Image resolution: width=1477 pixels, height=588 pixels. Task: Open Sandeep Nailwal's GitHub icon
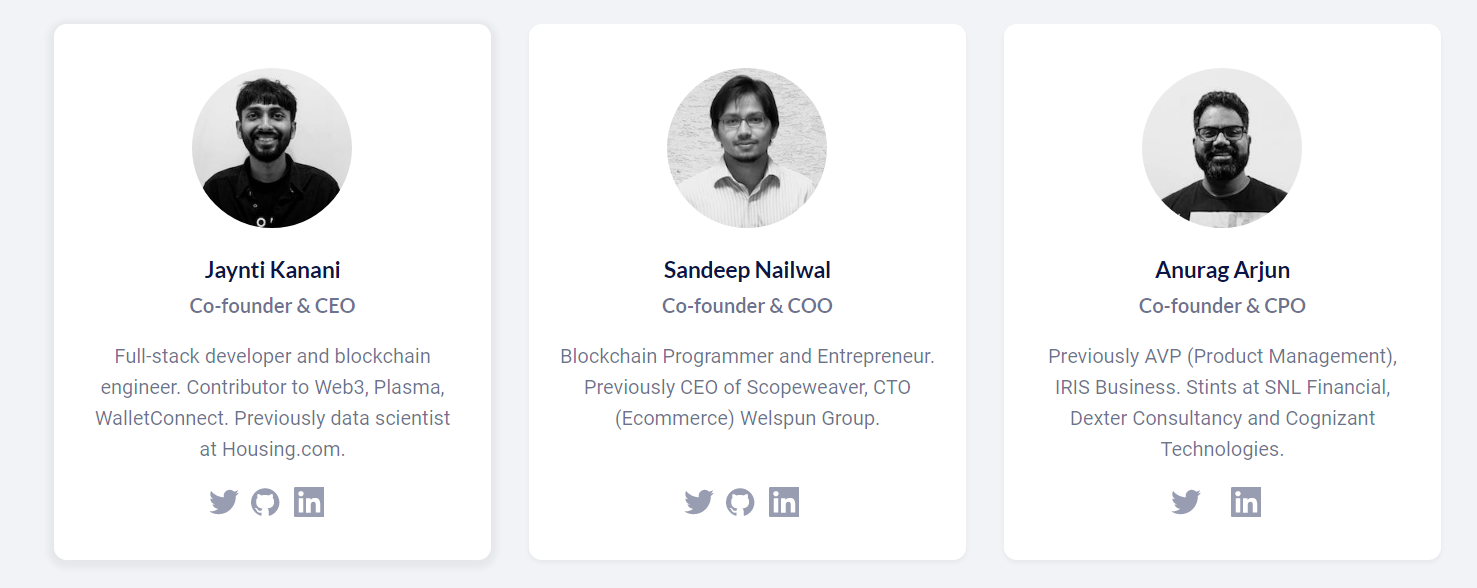(740, 502)
